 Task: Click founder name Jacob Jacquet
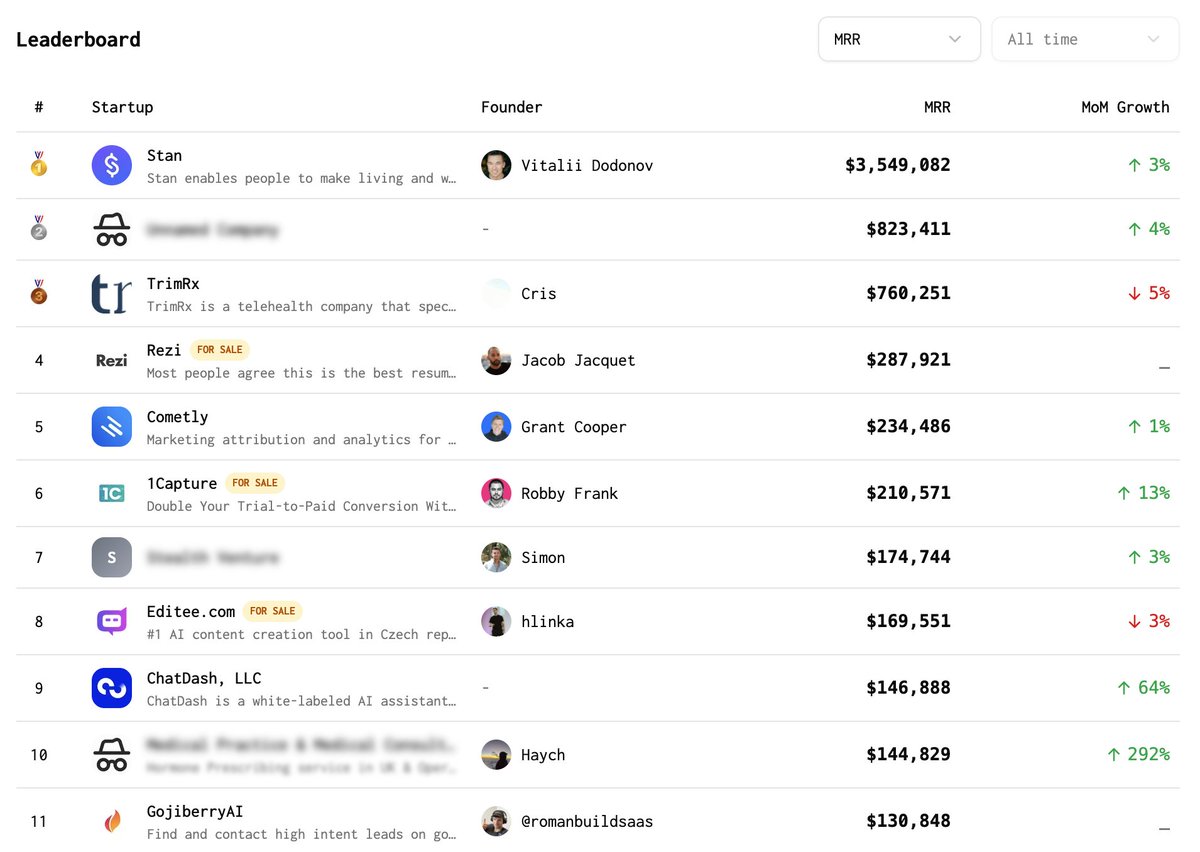578,360
